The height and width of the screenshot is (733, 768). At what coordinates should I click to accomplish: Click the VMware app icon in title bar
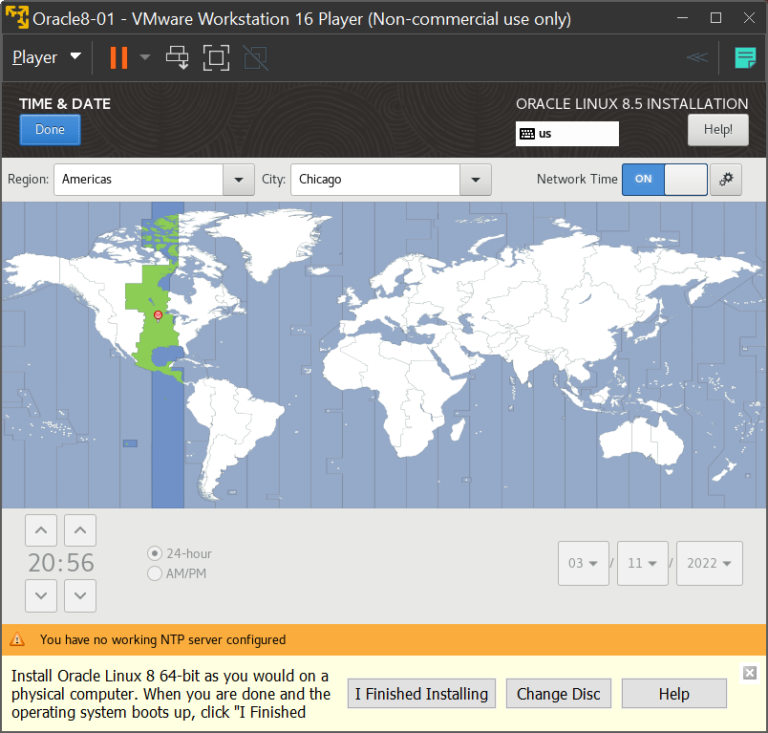pos(17,18)
